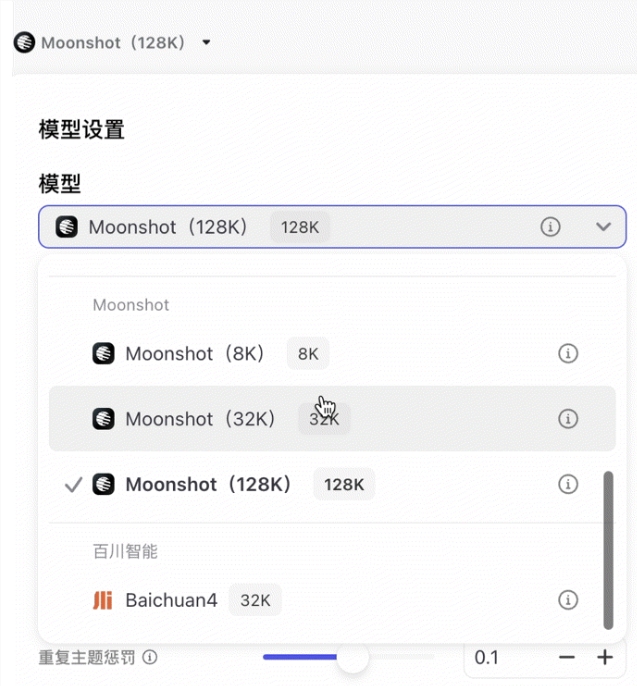
Task: Open Moonshot (128K) header dropdown arrow
Action: tap(207, 43)
